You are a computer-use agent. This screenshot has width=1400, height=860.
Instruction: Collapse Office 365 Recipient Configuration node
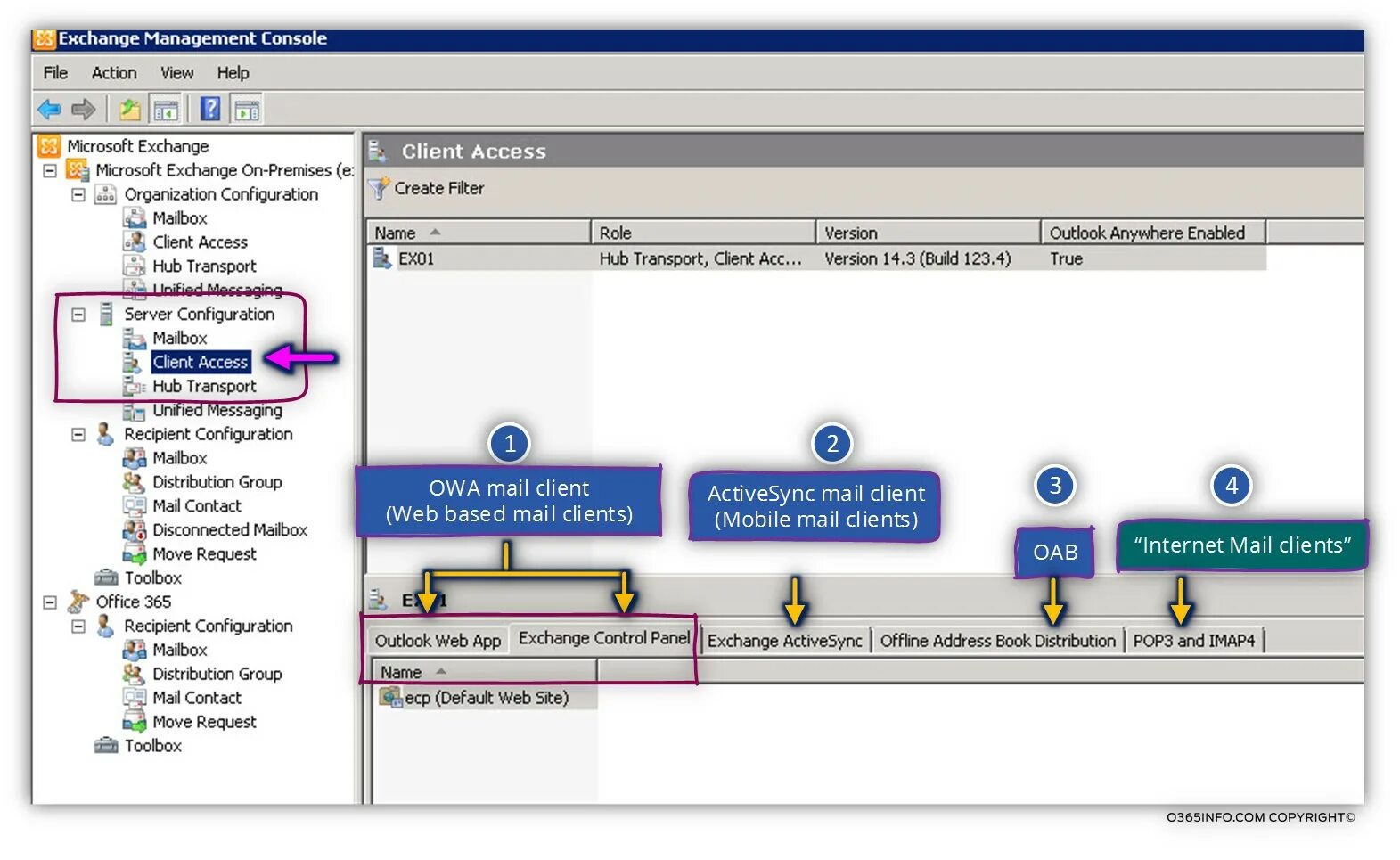(78, 627)
